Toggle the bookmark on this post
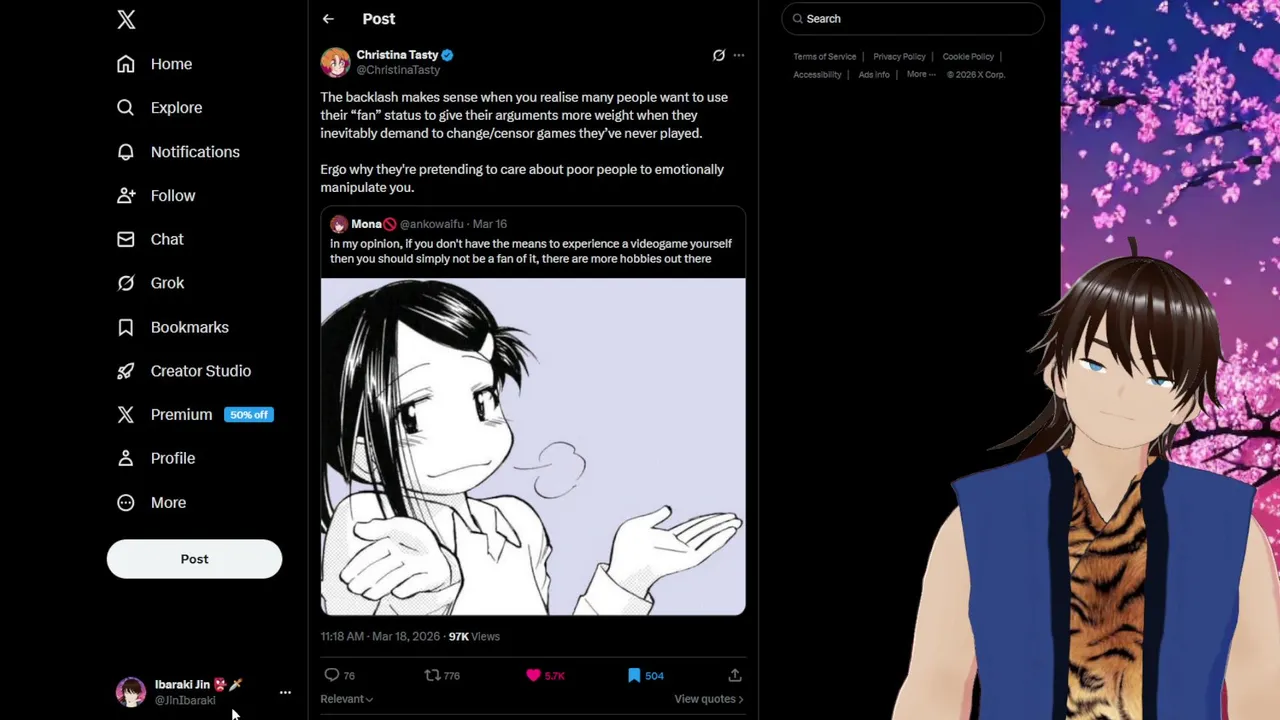Screen dimensions: 1280x720 point(634,675)
